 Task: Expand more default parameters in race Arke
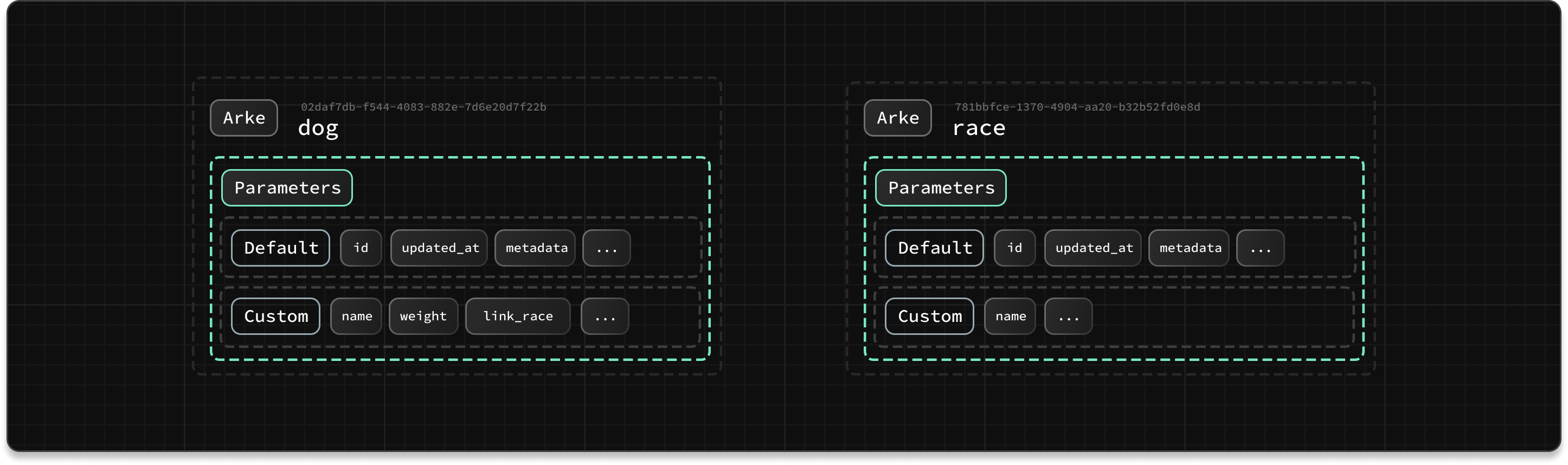[x=1260, y=248]
